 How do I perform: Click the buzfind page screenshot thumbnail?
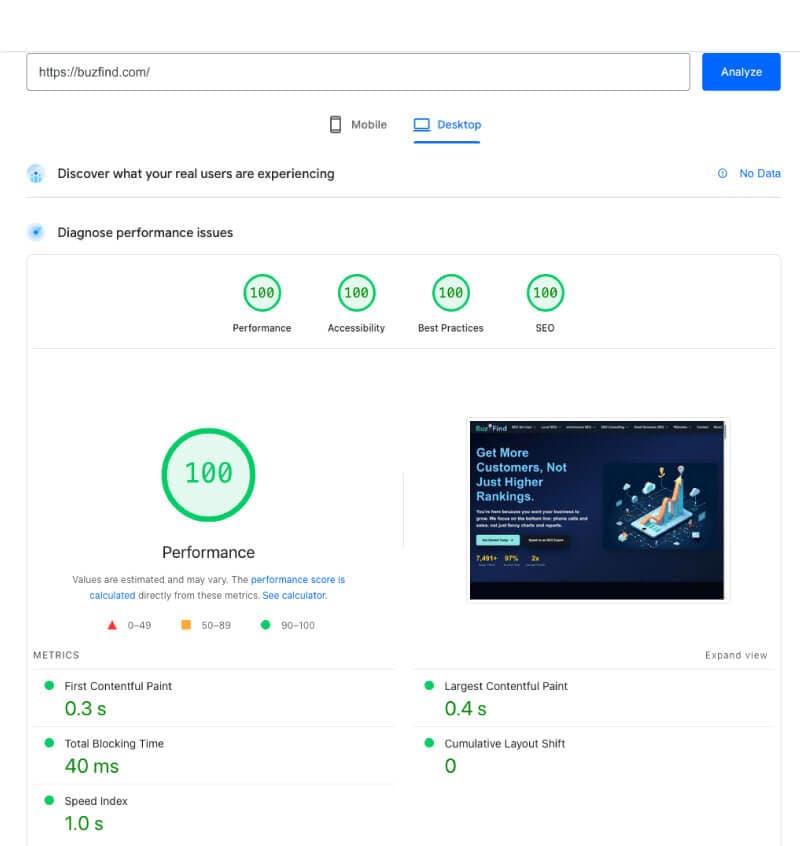pos(597,510)
